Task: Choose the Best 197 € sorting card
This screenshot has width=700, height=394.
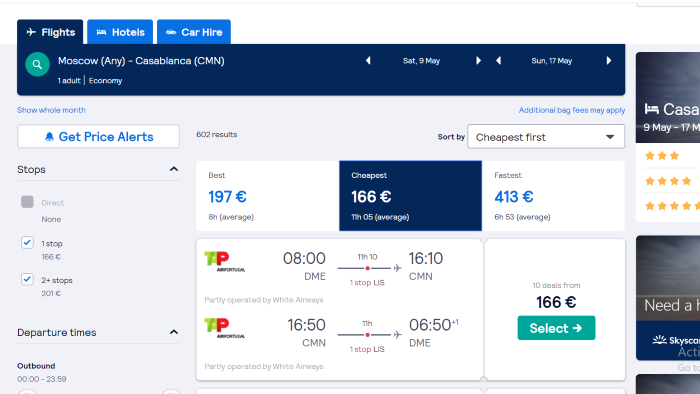Action: click(267, 196)
